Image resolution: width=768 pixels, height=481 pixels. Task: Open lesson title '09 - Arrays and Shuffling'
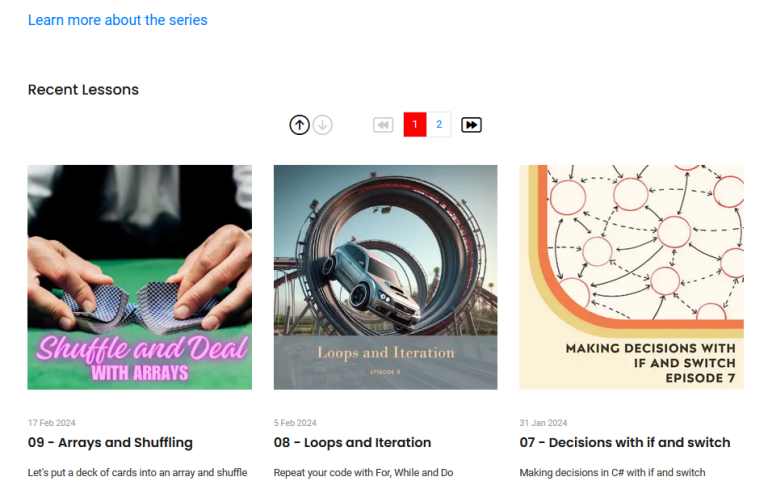point(110,442)
